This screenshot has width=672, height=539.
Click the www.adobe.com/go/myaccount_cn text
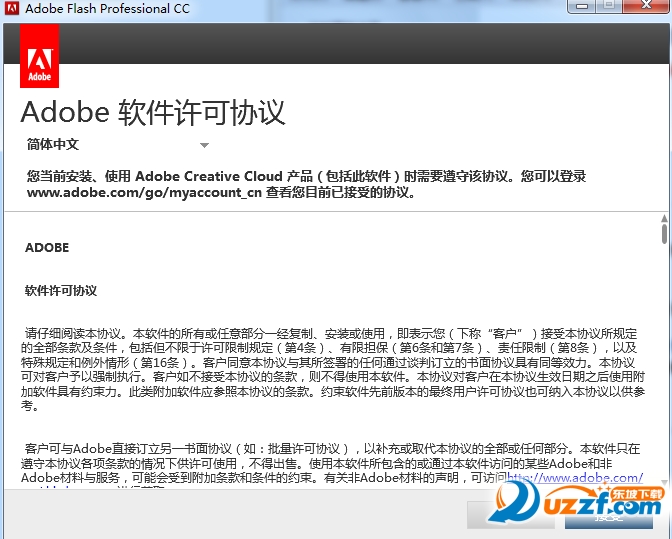tap(144, 192)
